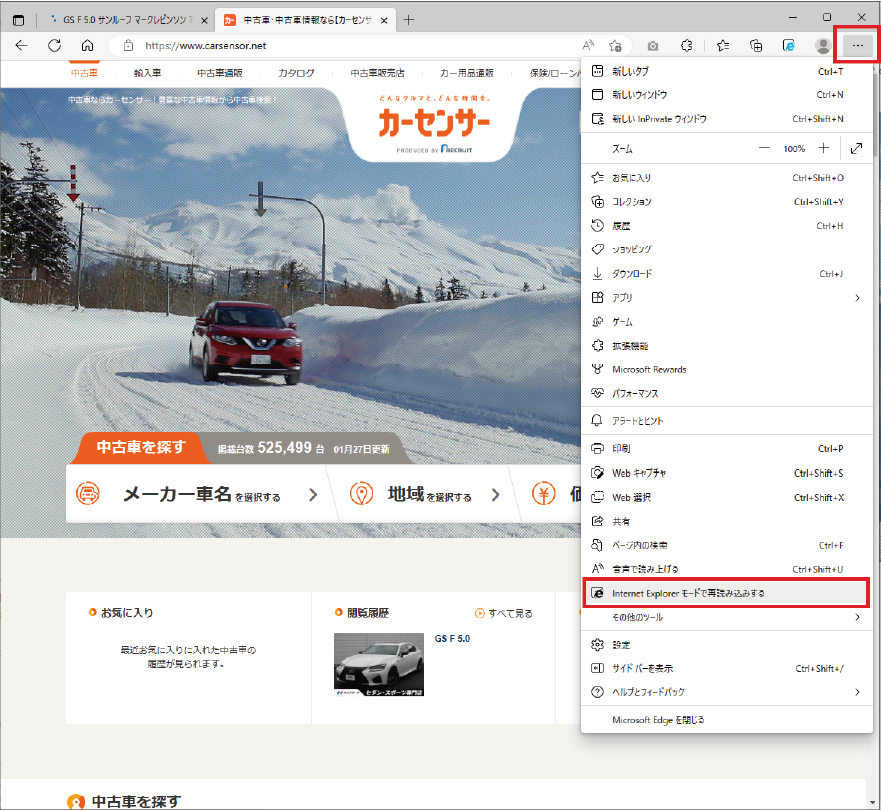The image size is (881, 811).
Task: Add this page to favorites star
Action: [615, 46]
